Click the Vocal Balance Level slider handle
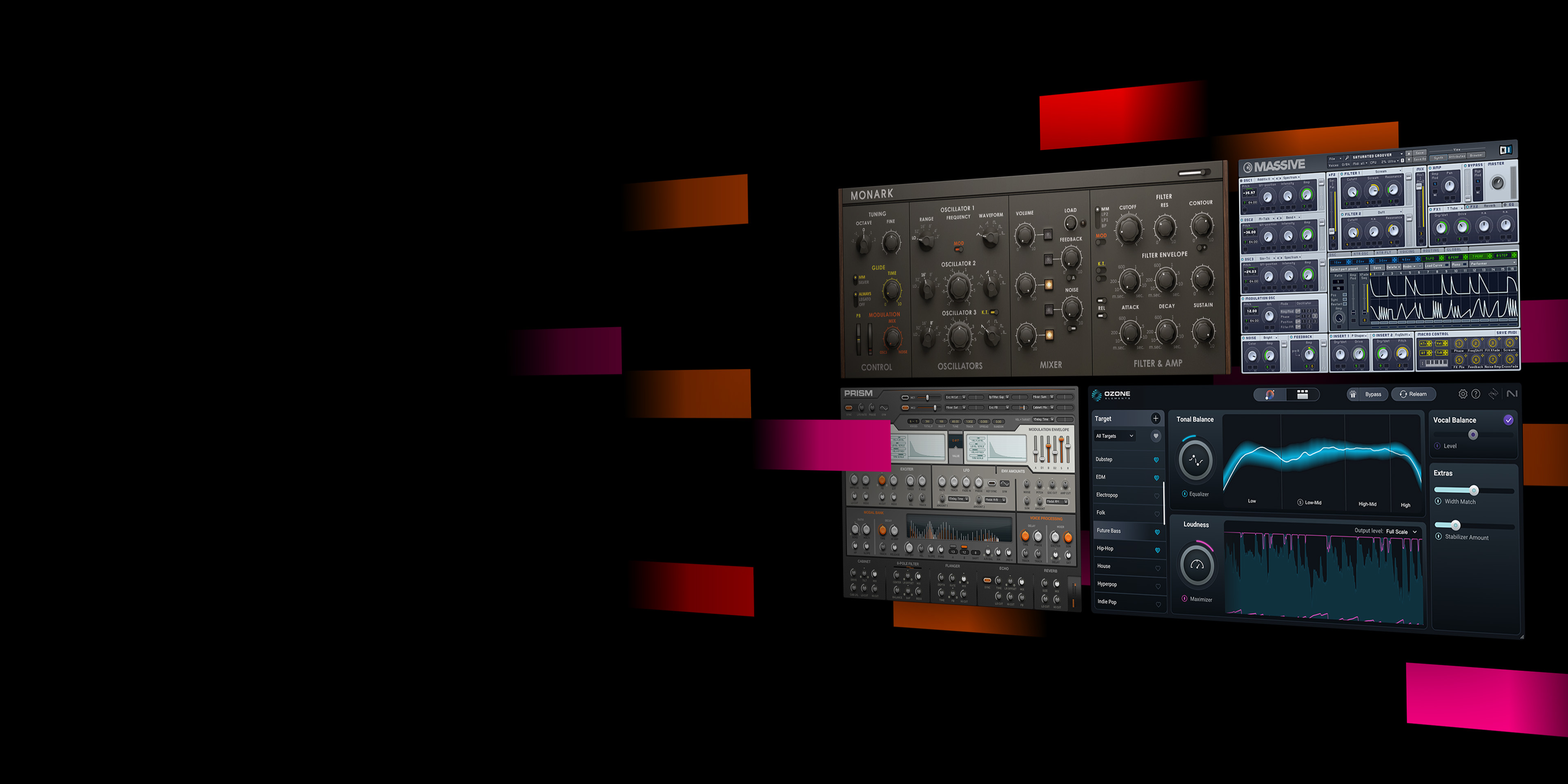The image size is (1568, 784). pos(1473,434)
